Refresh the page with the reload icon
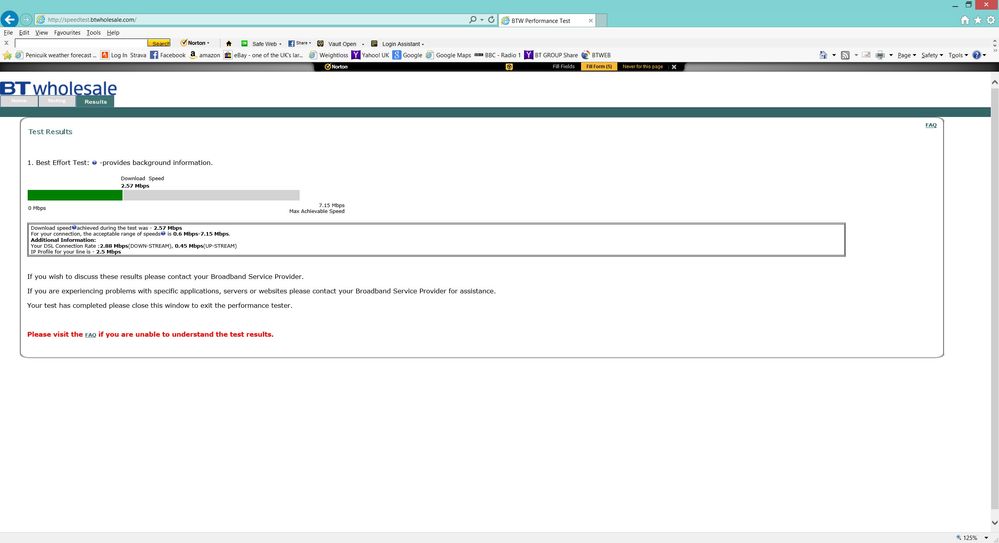The image size is (999, 543). pyautogui.click(x=491, y=20)
